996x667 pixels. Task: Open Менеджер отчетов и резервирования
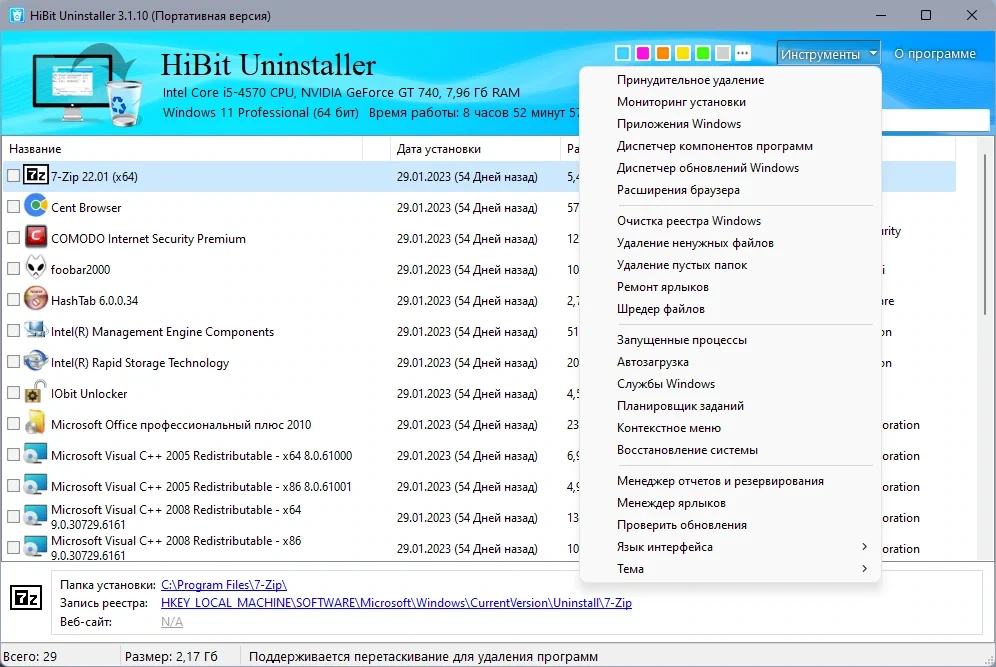[x=720, y=481]
